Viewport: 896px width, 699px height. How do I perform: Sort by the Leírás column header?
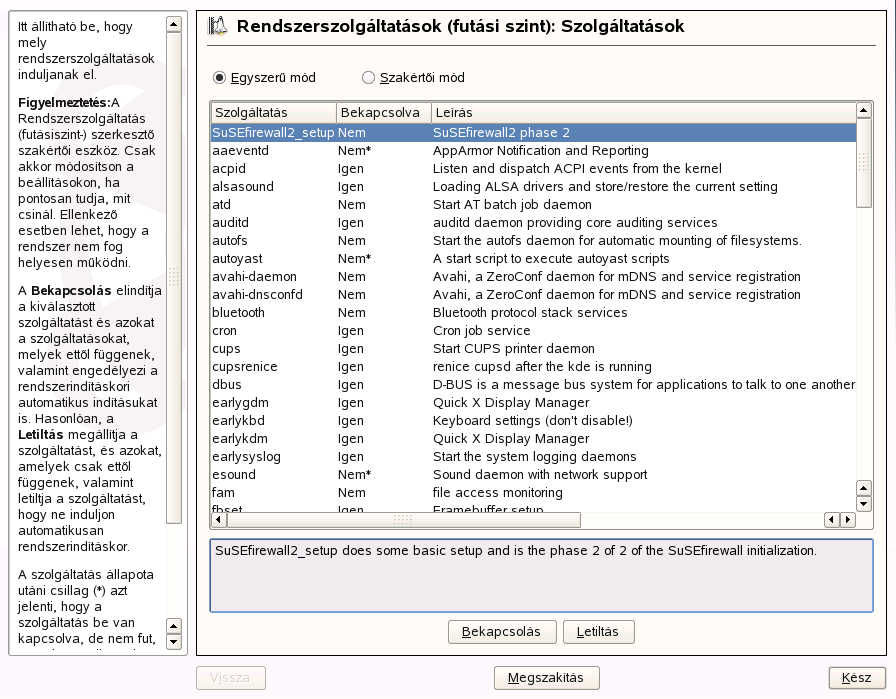643,113
